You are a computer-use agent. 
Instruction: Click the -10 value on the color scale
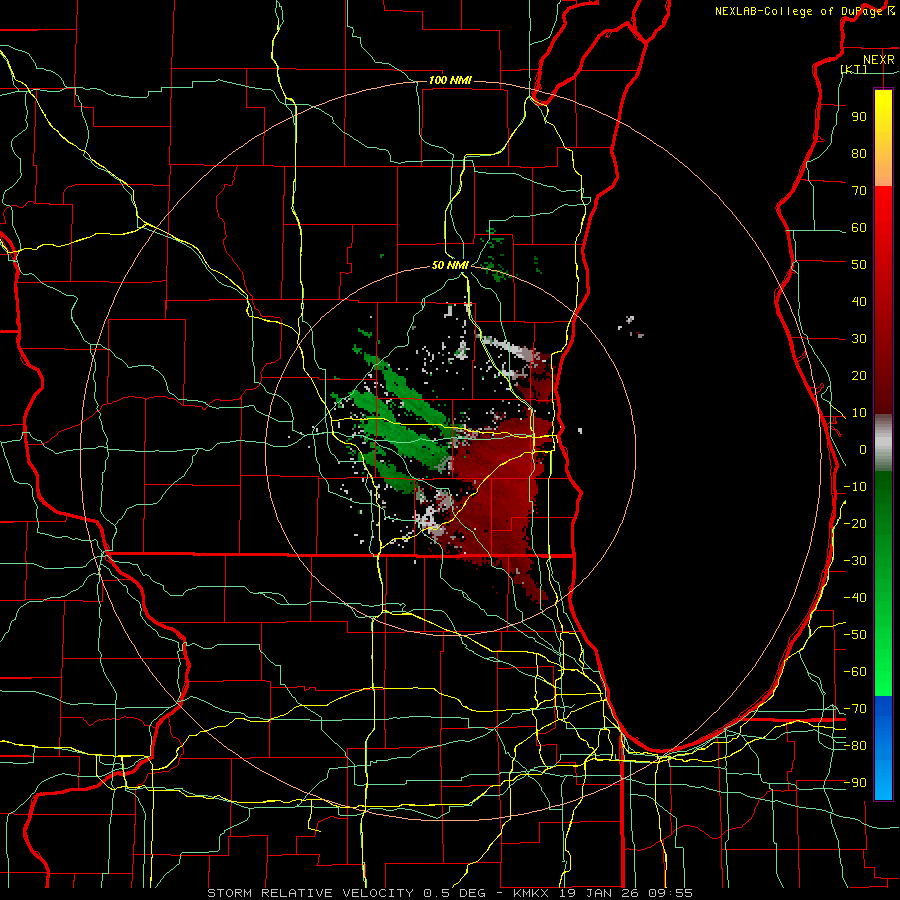(855, 487)
